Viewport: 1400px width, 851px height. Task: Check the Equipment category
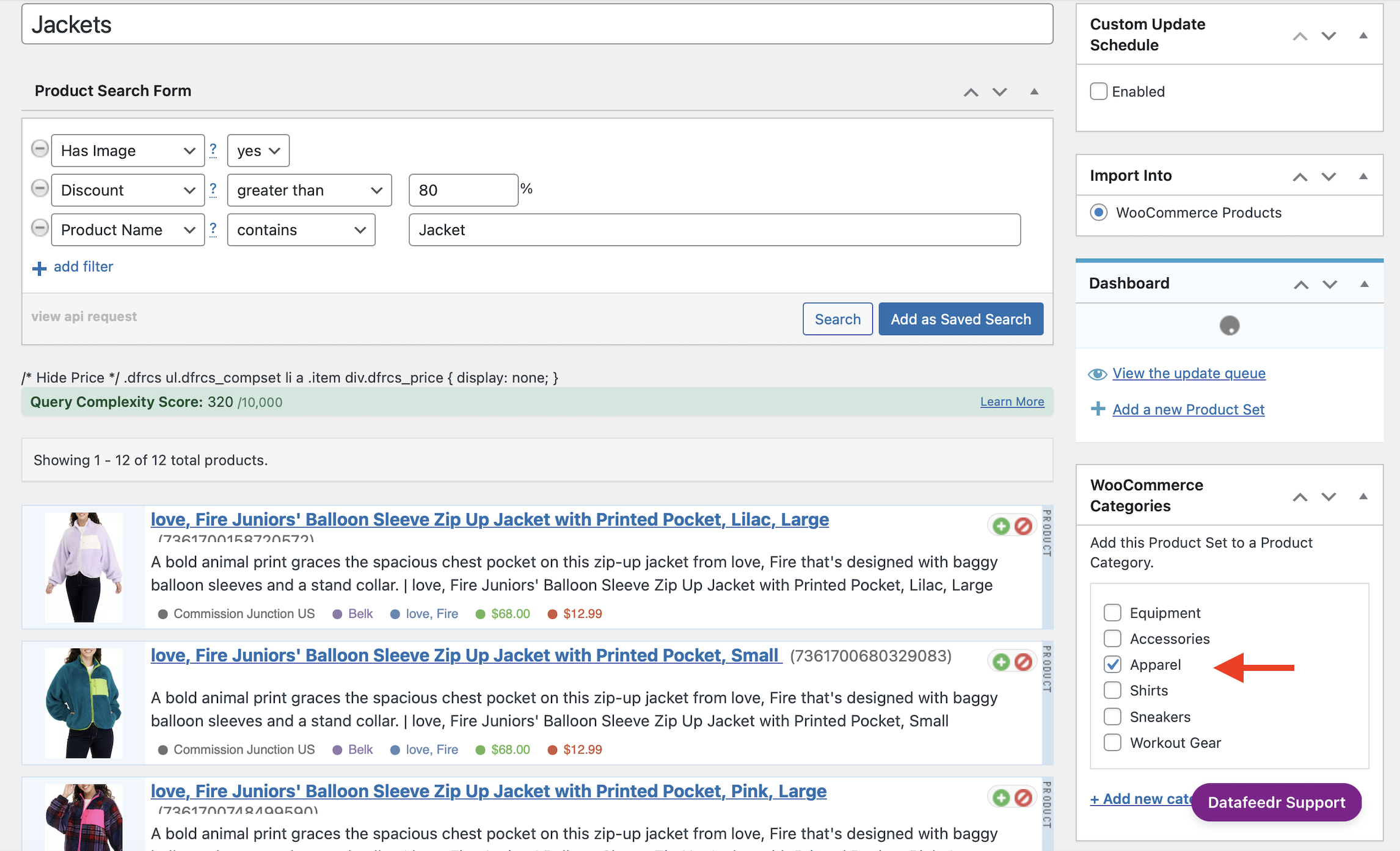pyautogui.click(x=1112, y=612)
